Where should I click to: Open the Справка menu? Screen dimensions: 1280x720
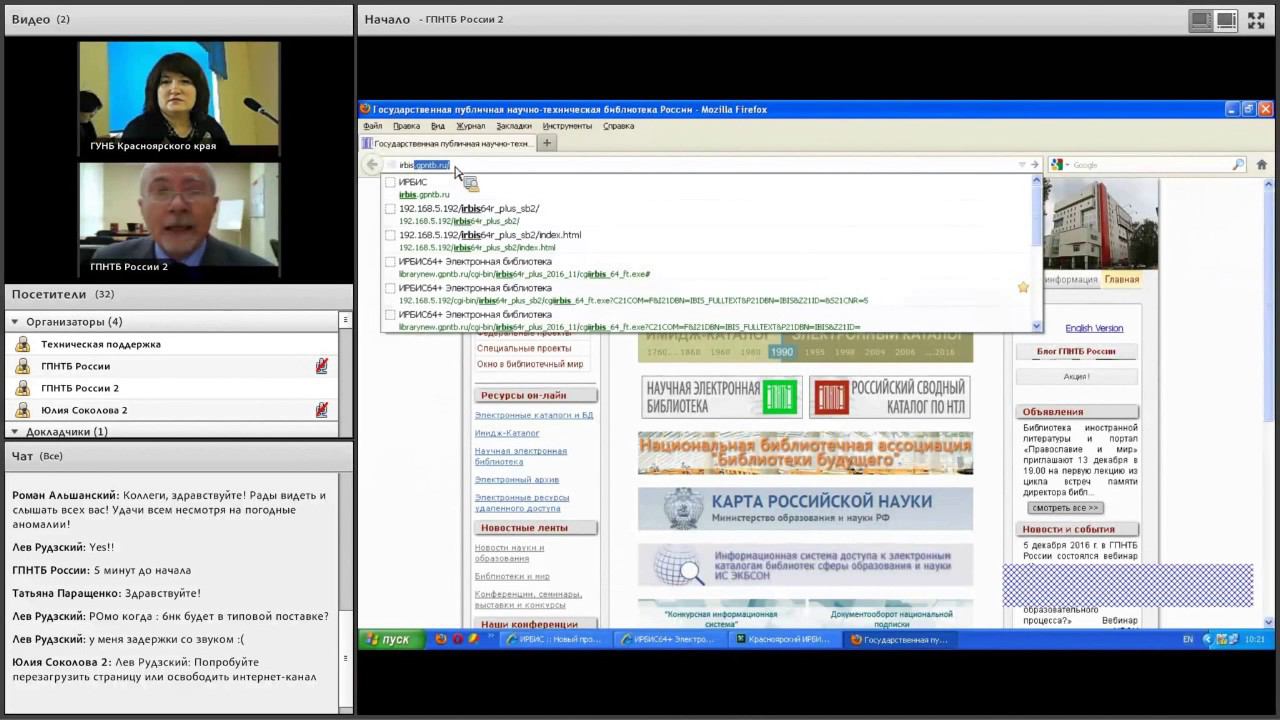pyautogui.click(x=619, y=126)
